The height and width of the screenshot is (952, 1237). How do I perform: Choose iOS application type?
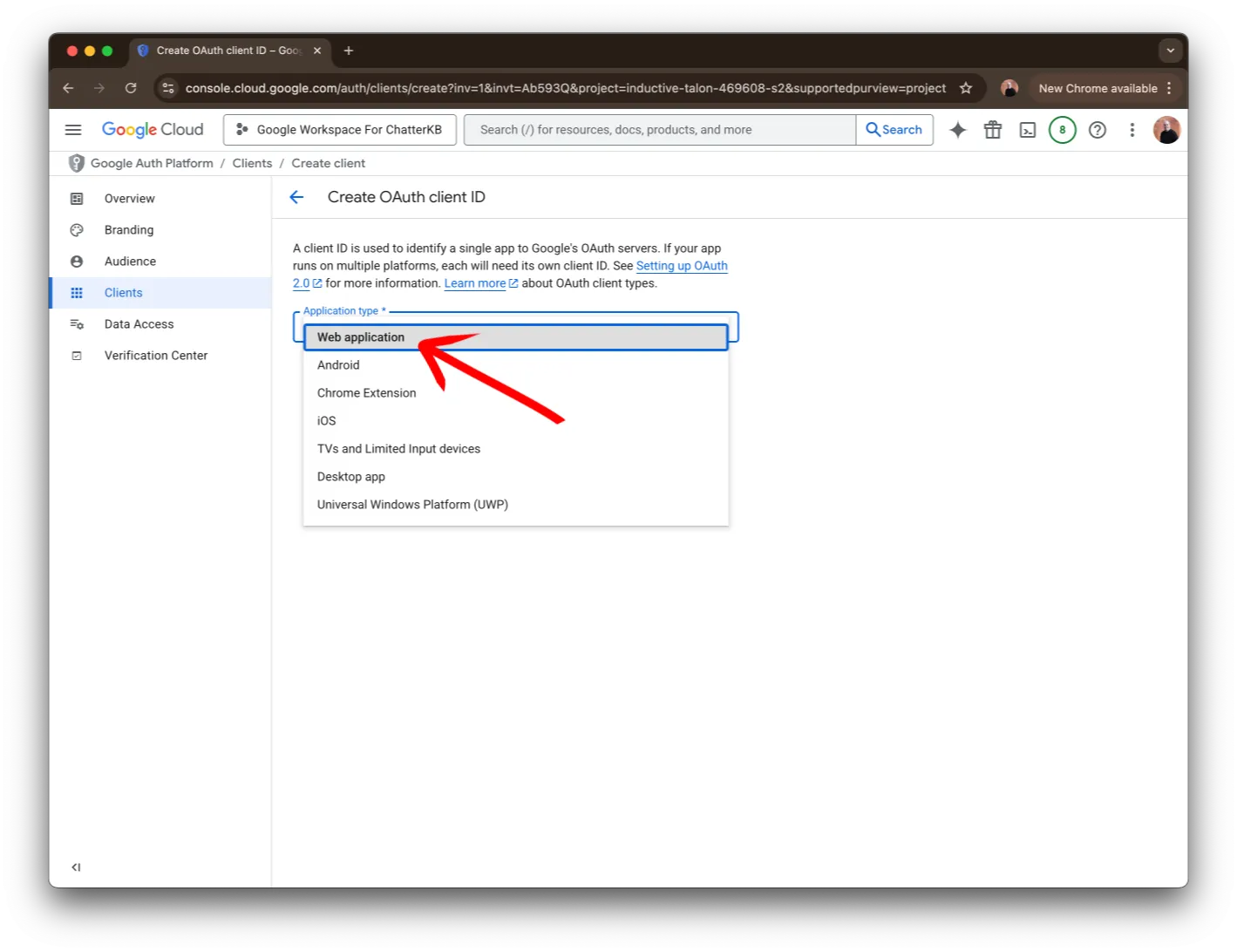coord(516,421)
